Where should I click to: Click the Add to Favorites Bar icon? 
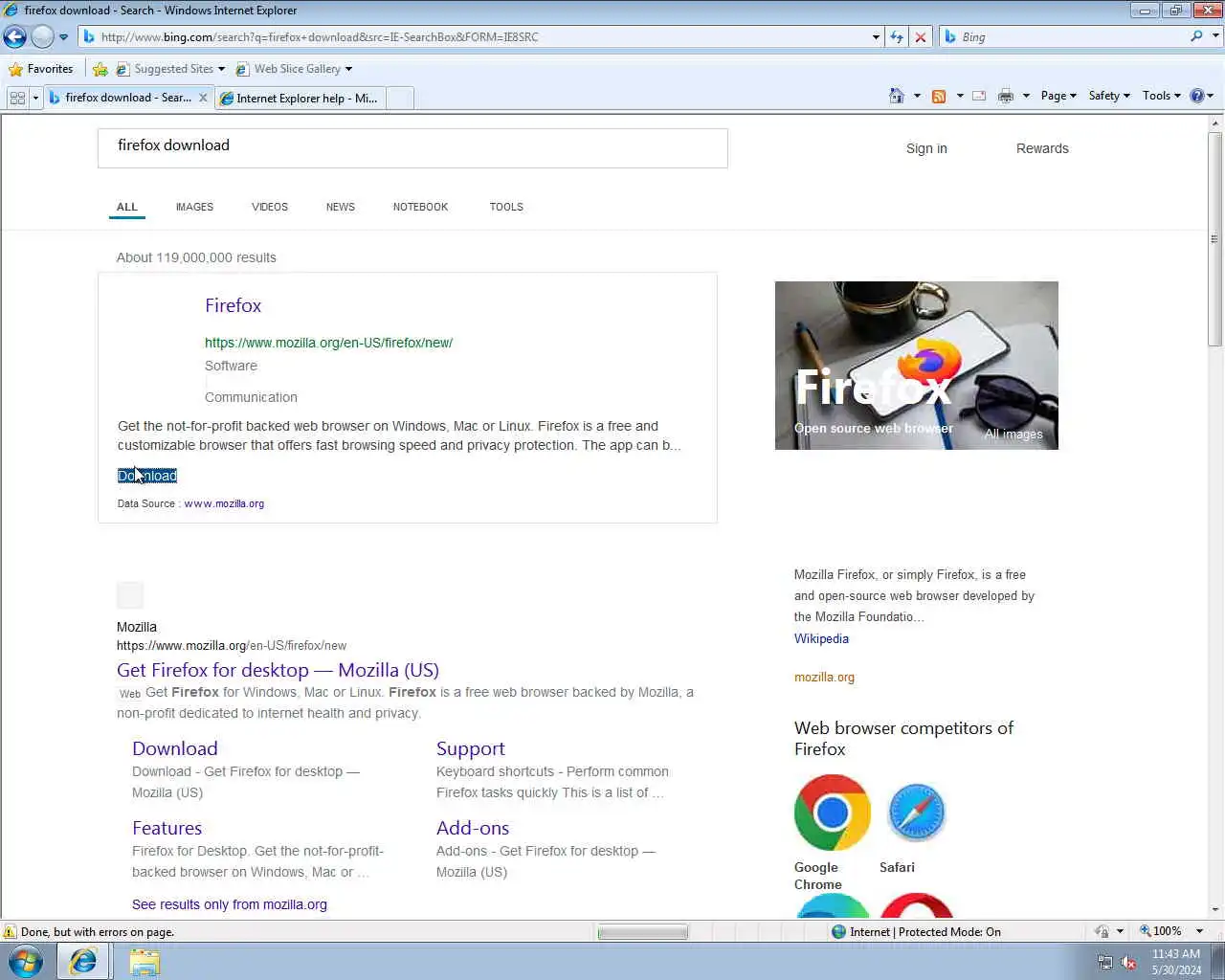coord(100,69)
